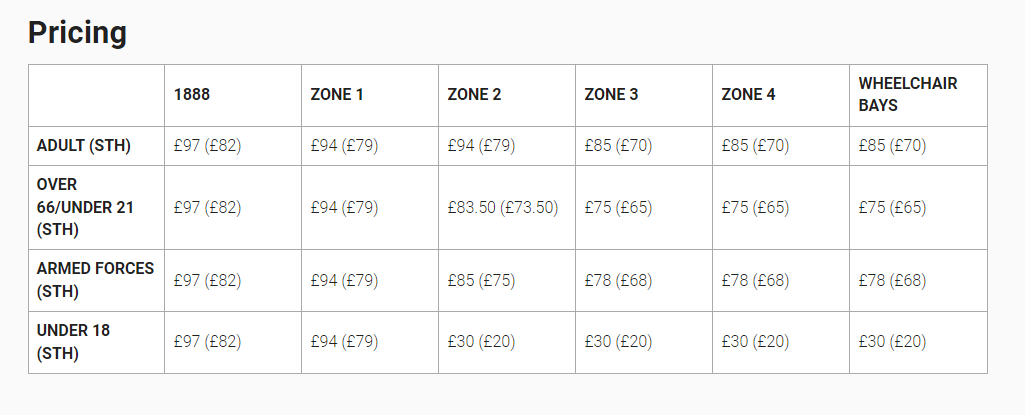
Task: Click the Under 18 (STH) row label
Action: tap(73, 342)
